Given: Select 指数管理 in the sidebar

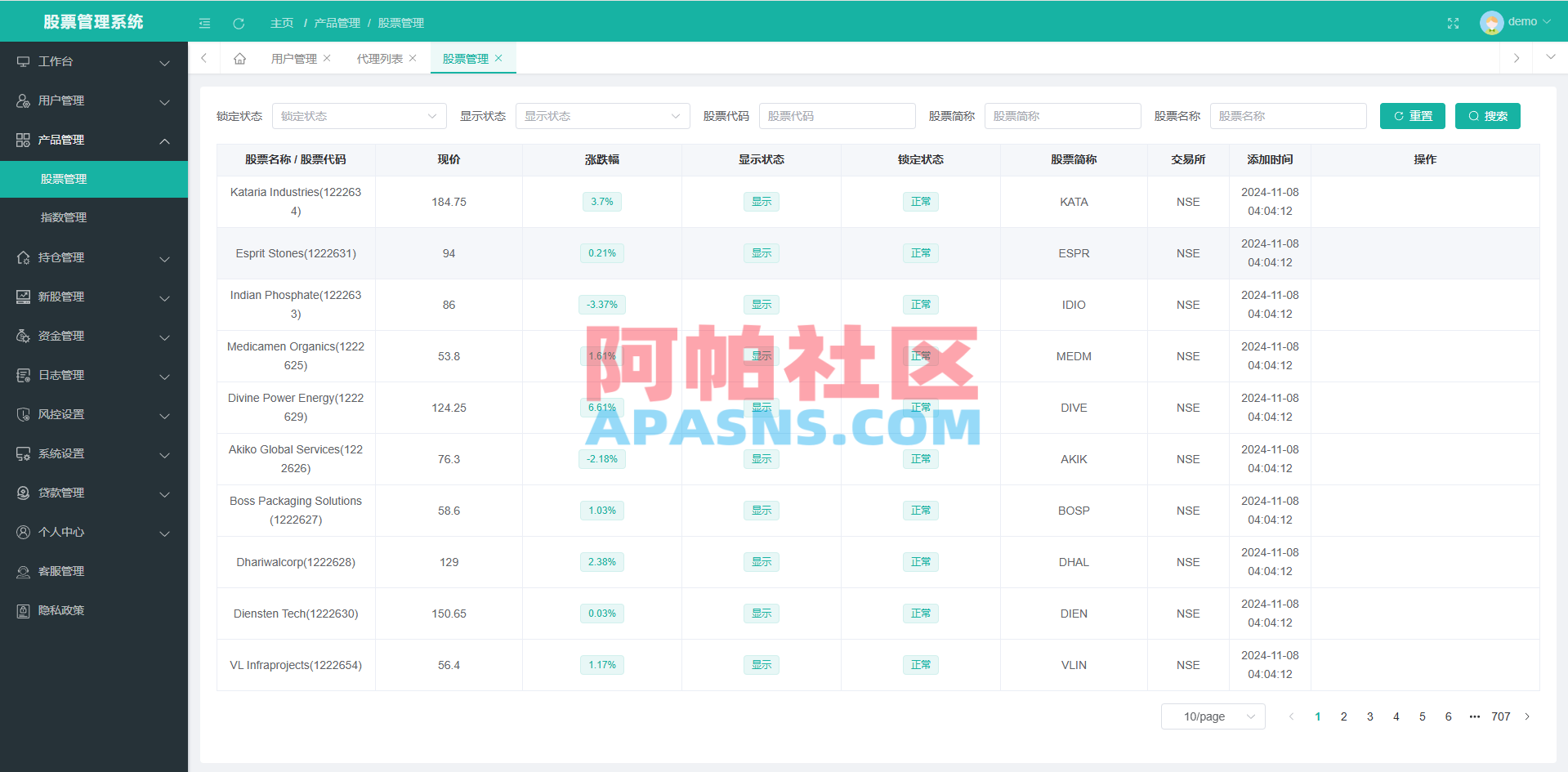Looking at the screenshot, I should point(64,217).
